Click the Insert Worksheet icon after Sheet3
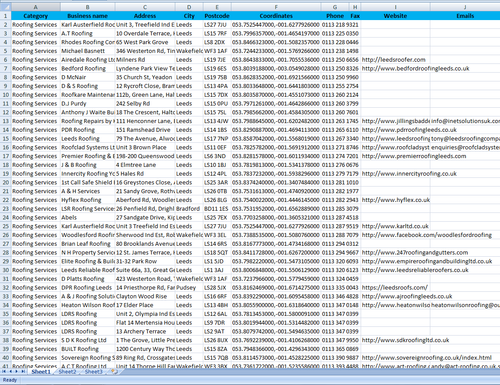The image size is (500, 385). (114, 371)
